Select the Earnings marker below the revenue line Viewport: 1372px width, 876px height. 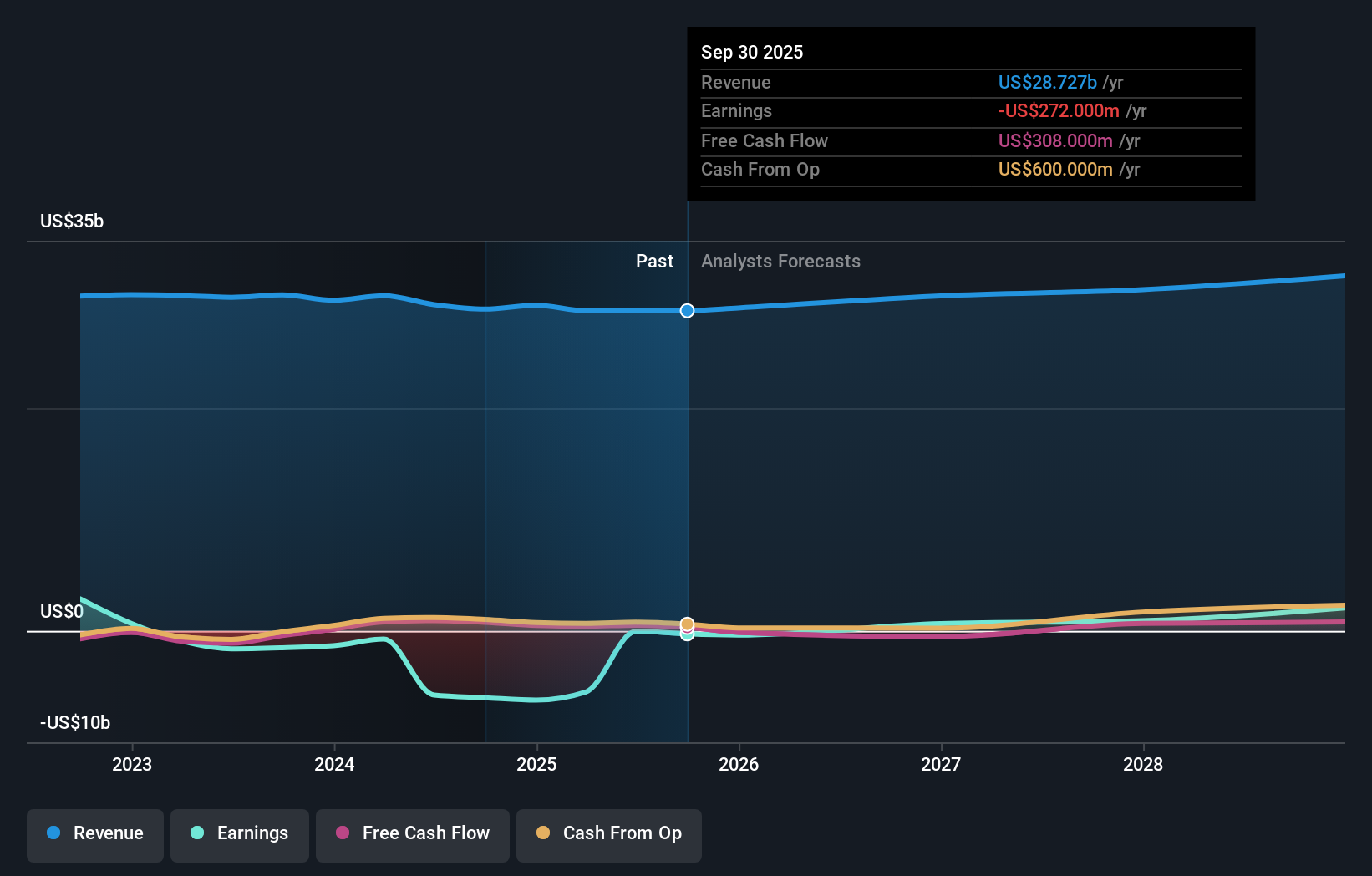click(x=687, y=636)
